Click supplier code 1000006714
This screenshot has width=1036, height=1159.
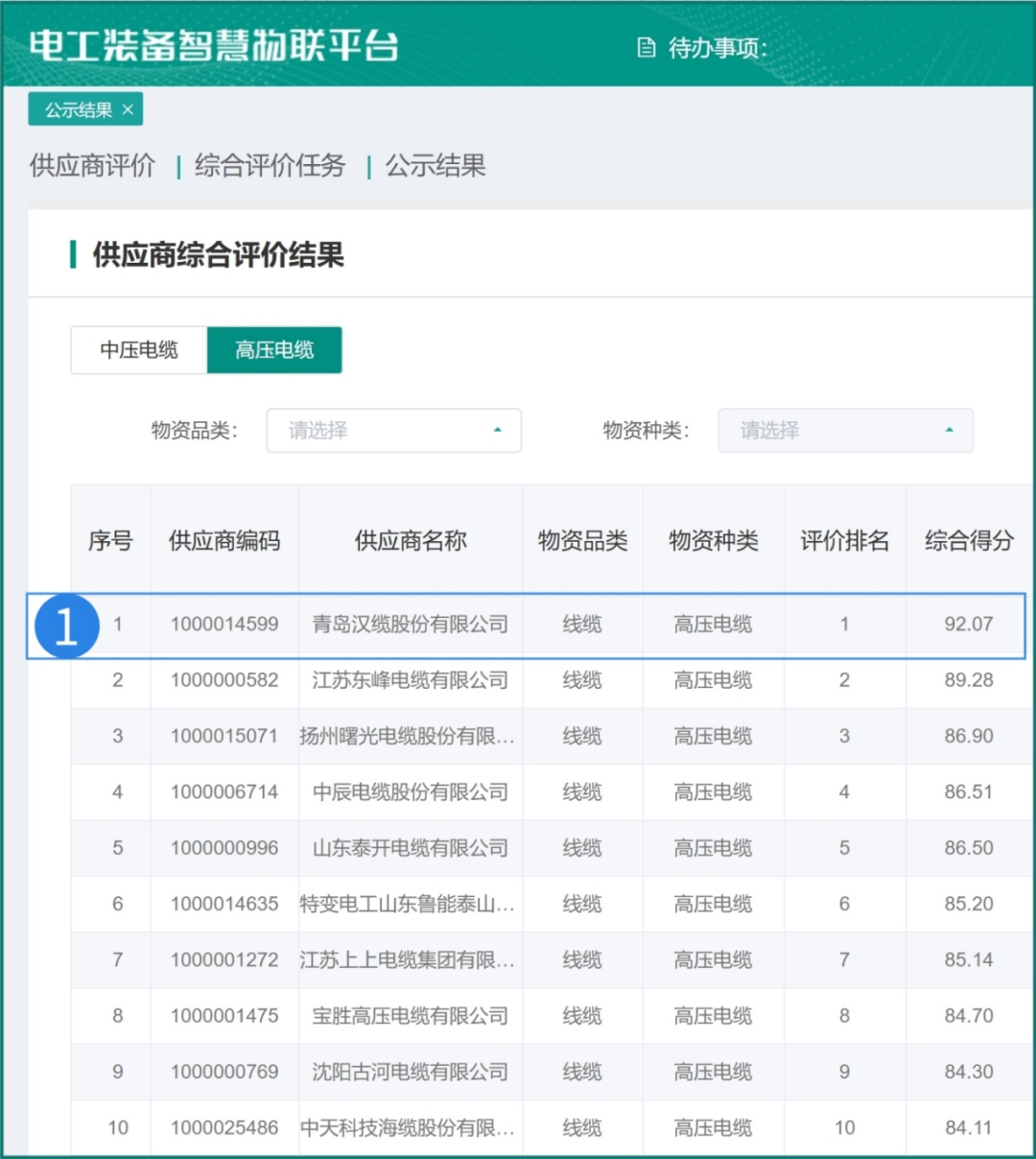point(224,792)
